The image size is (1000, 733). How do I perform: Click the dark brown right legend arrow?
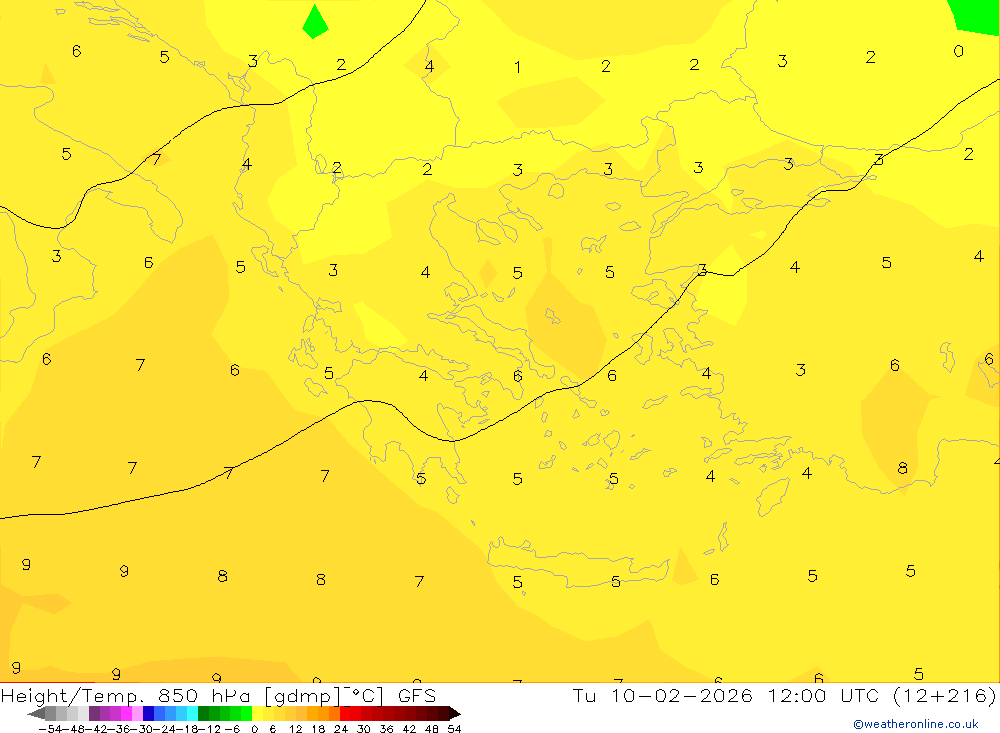(453, 713)
